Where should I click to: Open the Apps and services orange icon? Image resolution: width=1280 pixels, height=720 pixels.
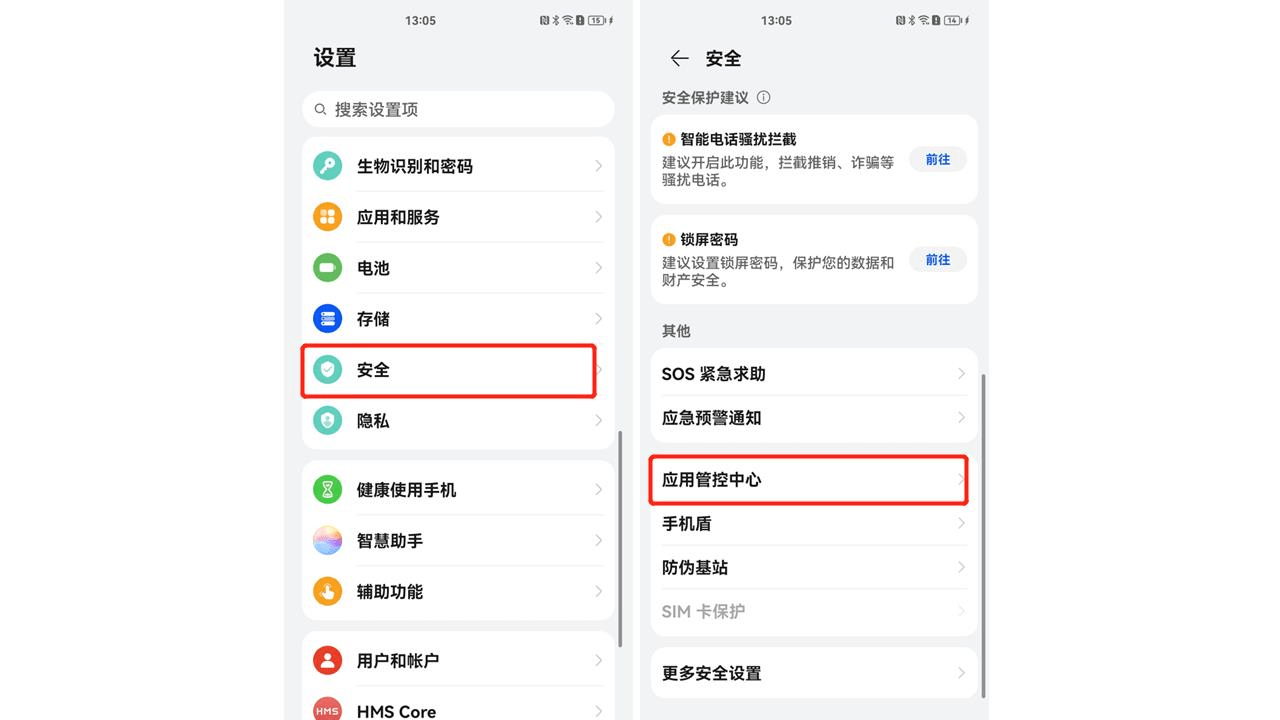pos(327,217)
